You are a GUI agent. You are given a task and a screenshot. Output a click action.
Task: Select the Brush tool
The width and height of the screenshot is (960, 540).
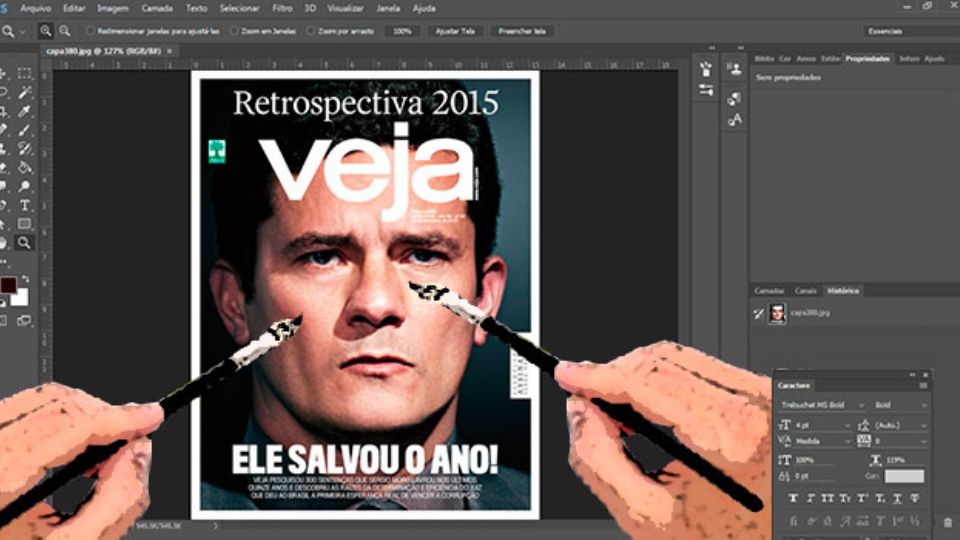tap(24, 130)
